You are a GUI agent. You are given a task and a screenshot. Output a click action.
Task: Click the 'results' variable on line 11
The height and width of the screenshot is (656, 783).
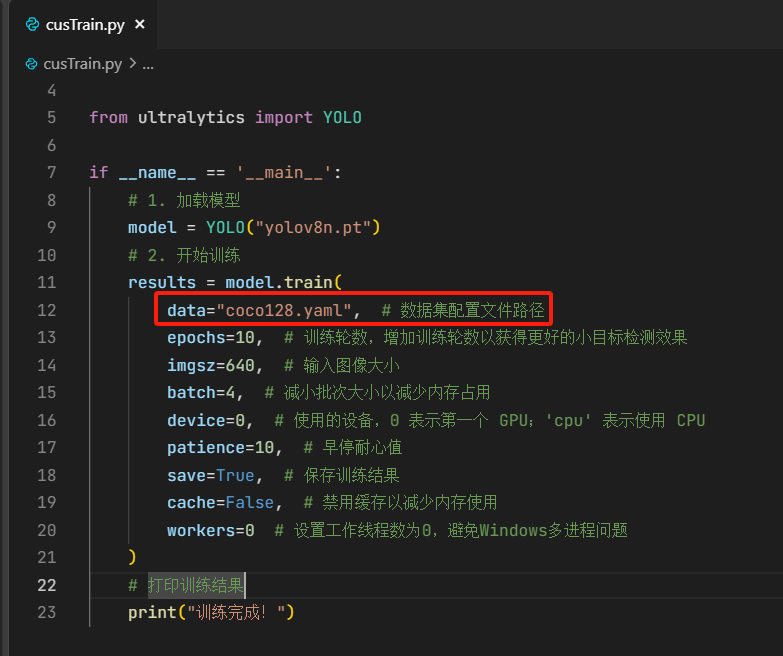(x=162, y=283)
